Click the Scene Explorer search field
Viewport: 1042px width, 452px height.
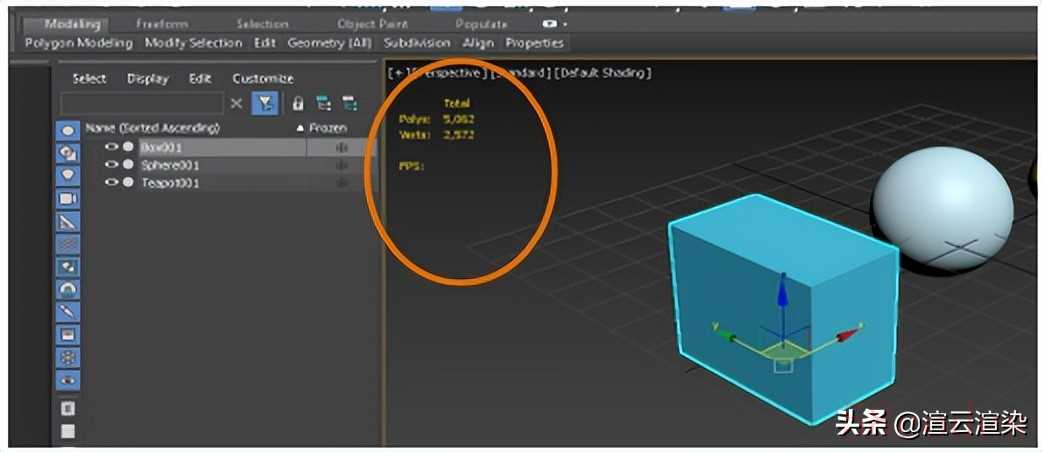[142, 103]
